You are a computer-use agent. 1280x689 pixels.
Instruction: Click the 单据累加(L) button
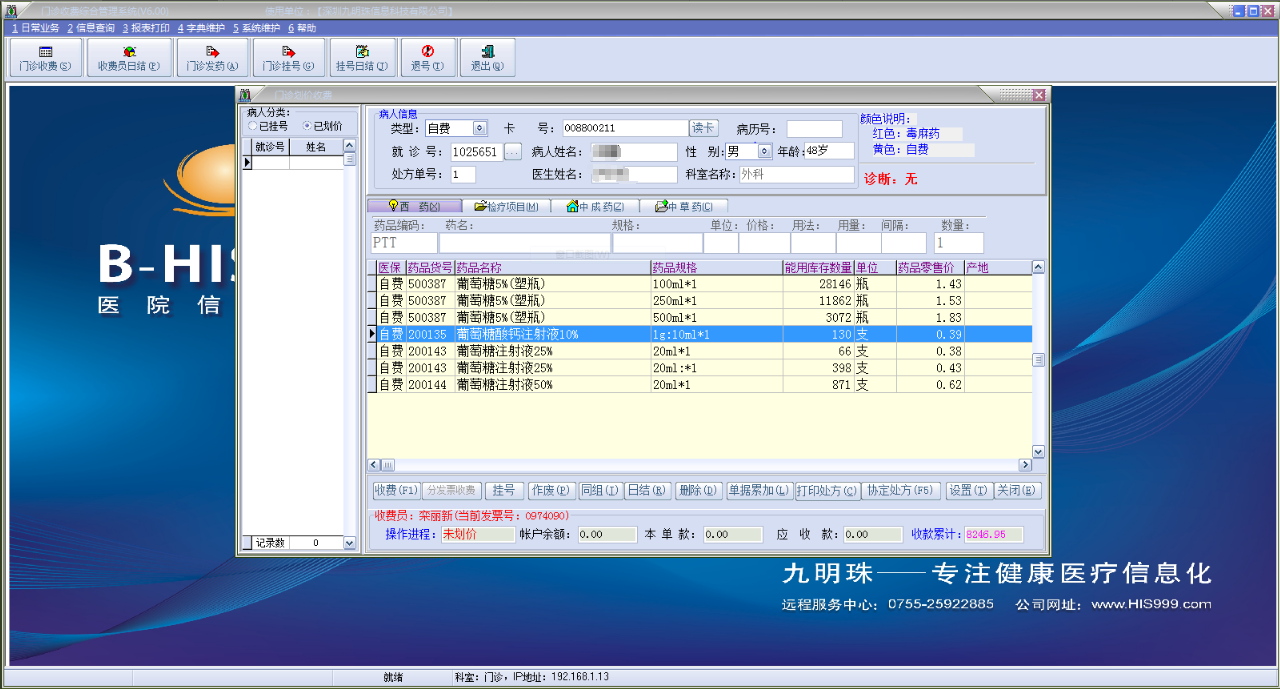pyautogui.click(x=758, y=491)
